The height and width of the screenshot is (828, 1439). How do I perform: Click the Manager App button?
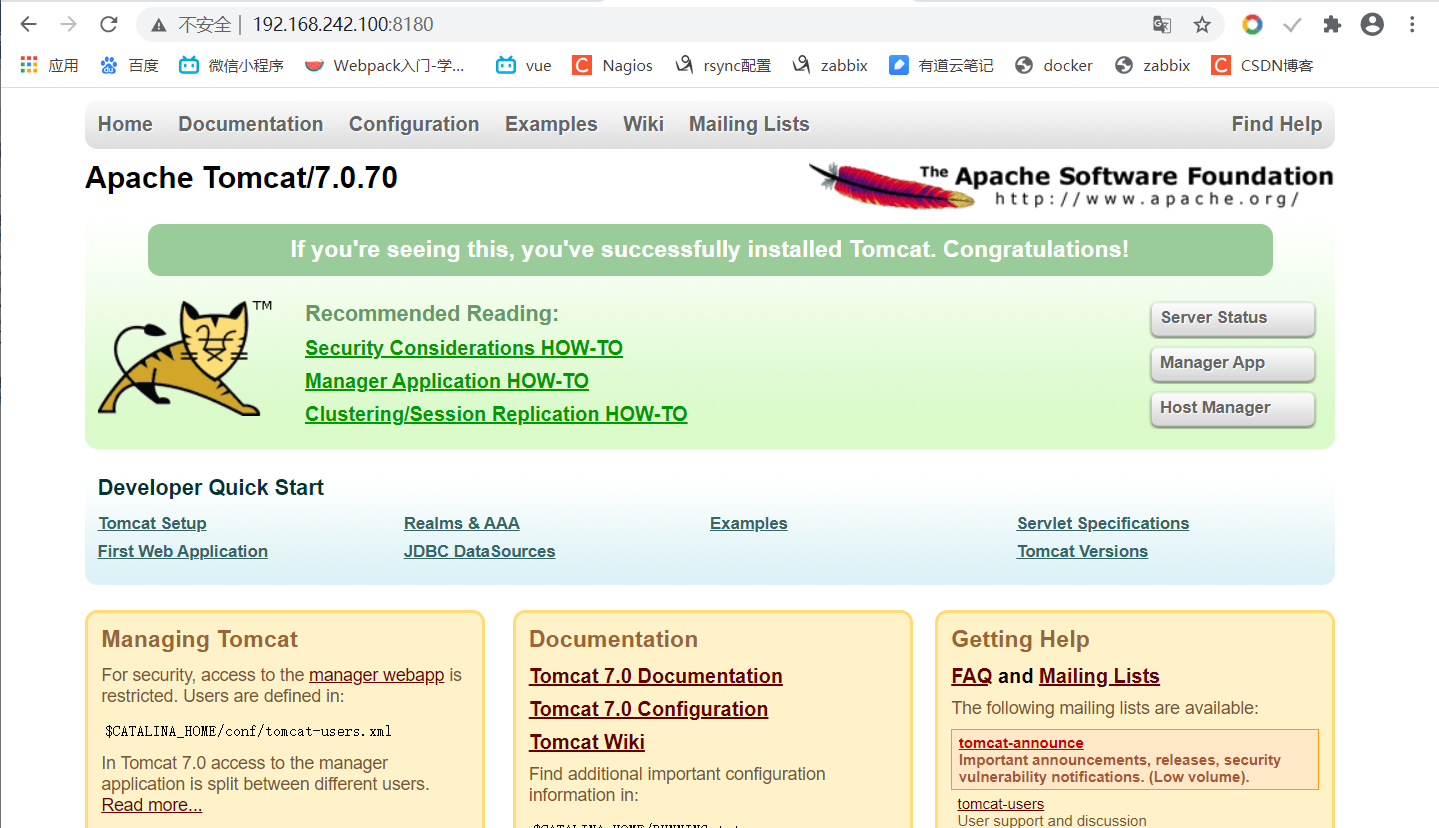coord(1233,364)
